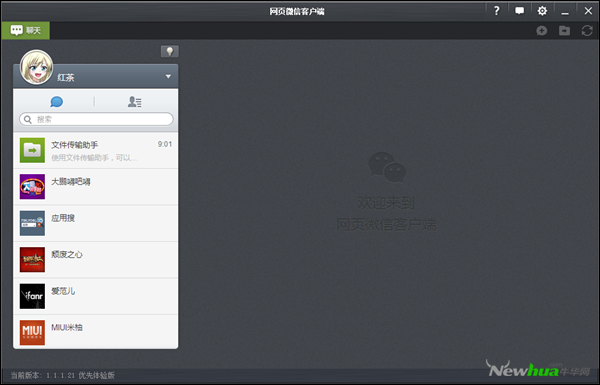This screenshot has width=600, height=385.
Task: Expand the dropdown arrow beside 红茶
Action: tap(168, 77)
